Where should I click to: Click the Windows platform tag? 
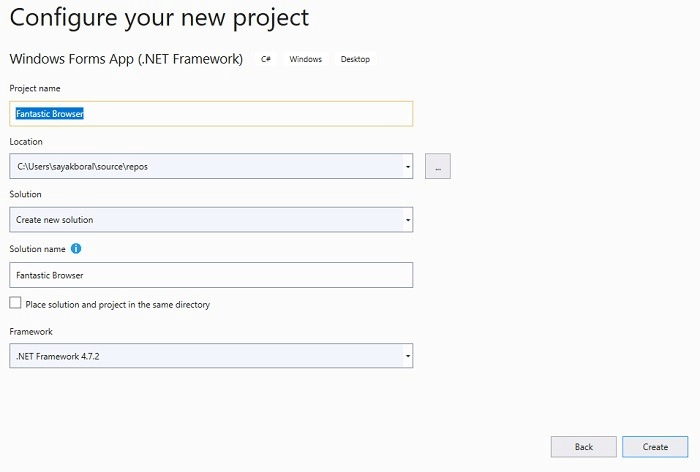point(305,60)
